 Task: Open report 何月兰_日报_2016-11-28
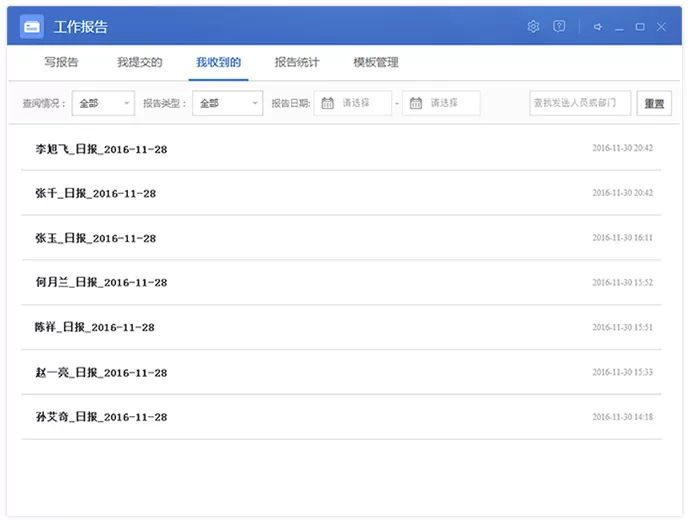tap(341, 282)
